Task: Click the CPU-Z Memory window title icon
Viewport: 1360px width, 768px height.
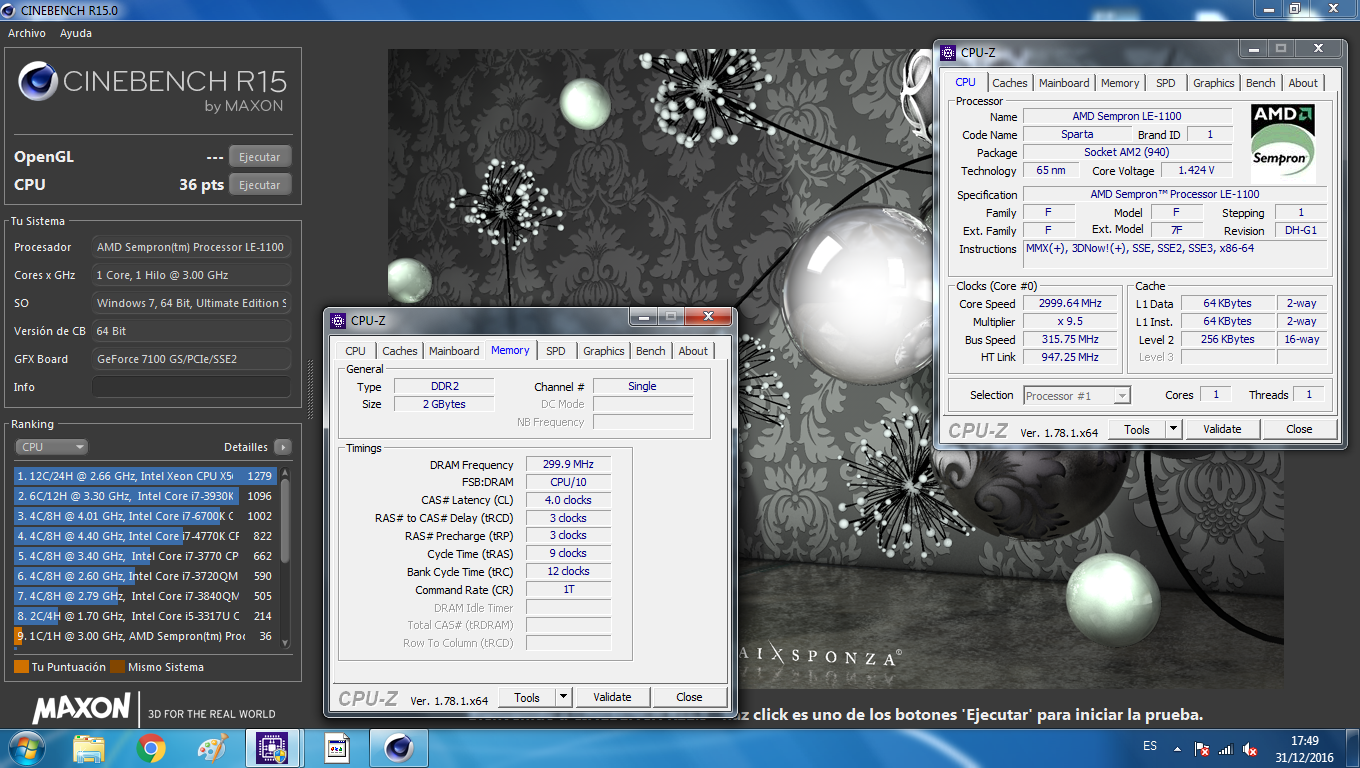Action: 338,321
